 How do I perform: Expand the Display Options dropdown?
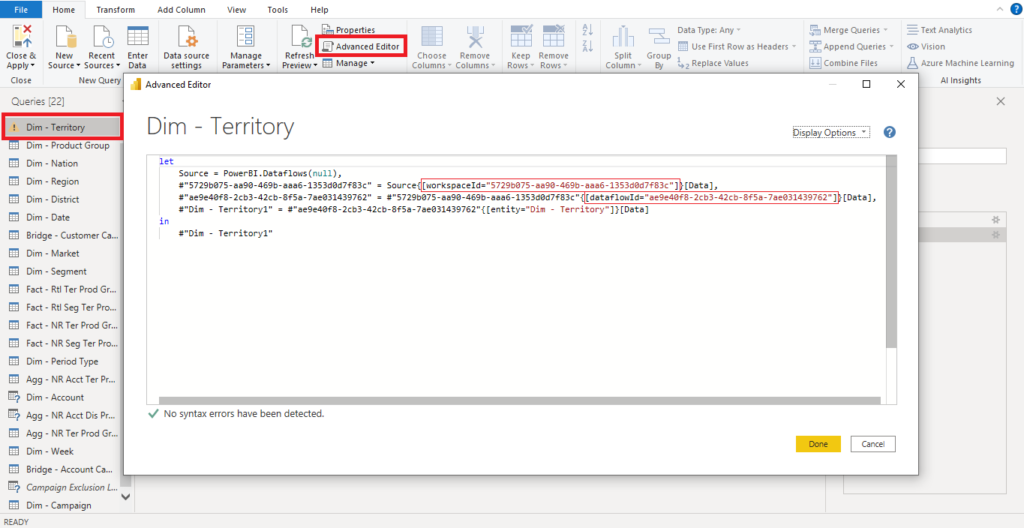tap(831, 132)
